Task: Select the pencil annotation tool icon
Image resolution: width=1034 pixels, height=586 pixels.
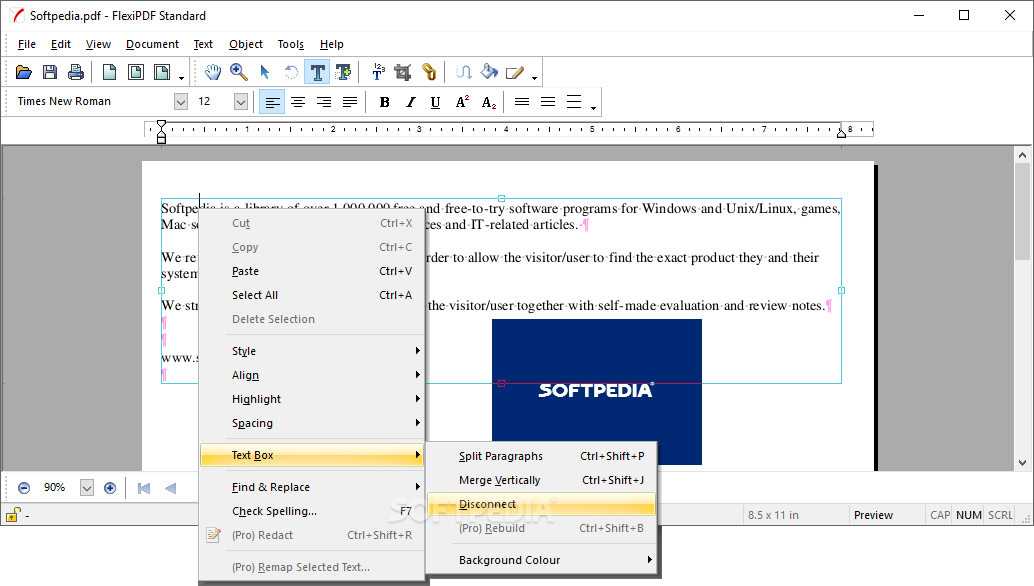Action: [514, 72]
